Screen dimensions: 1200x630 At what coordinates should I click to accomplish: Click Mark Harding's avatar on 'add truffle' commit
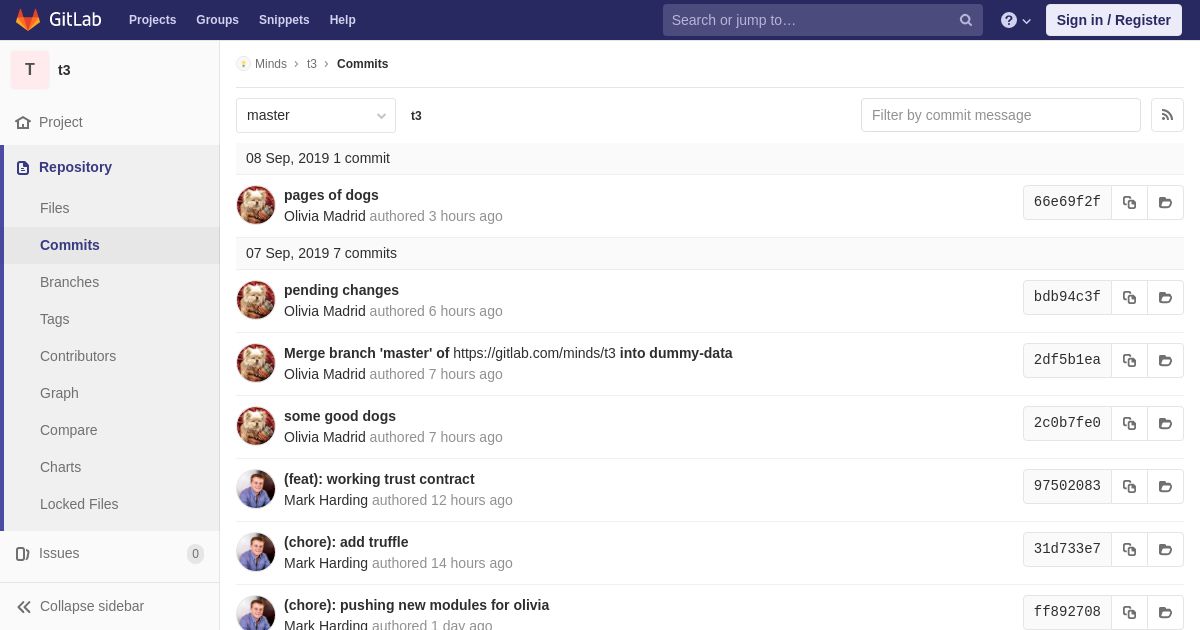tap(256, 552)
